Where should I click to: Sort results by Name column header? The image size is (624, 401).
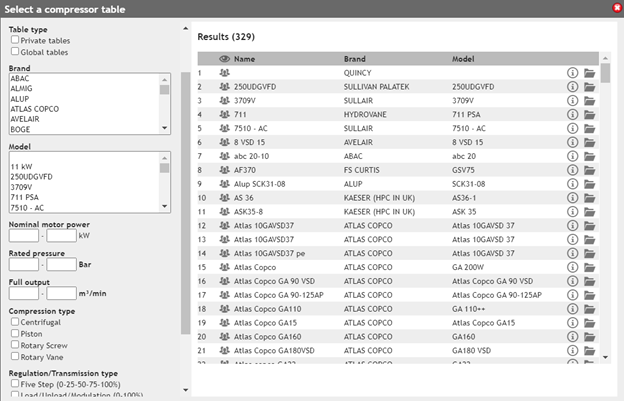click(x=244, y=59)
